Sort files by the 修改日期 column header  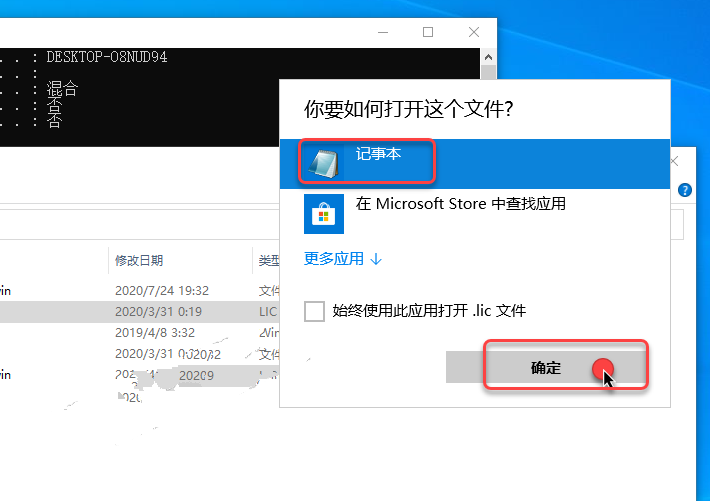coord(139,260)
